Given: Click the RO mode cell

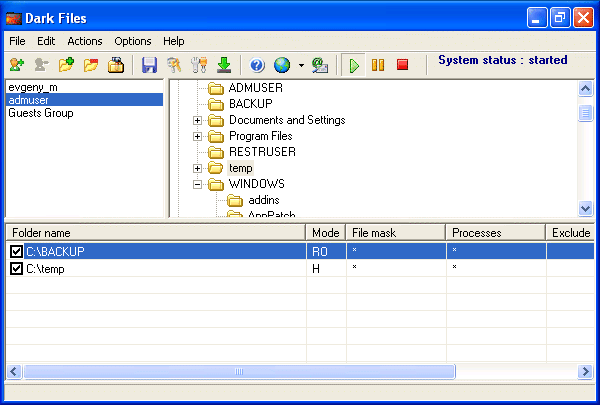Looking at the screenshot, I should coord(326,251).
